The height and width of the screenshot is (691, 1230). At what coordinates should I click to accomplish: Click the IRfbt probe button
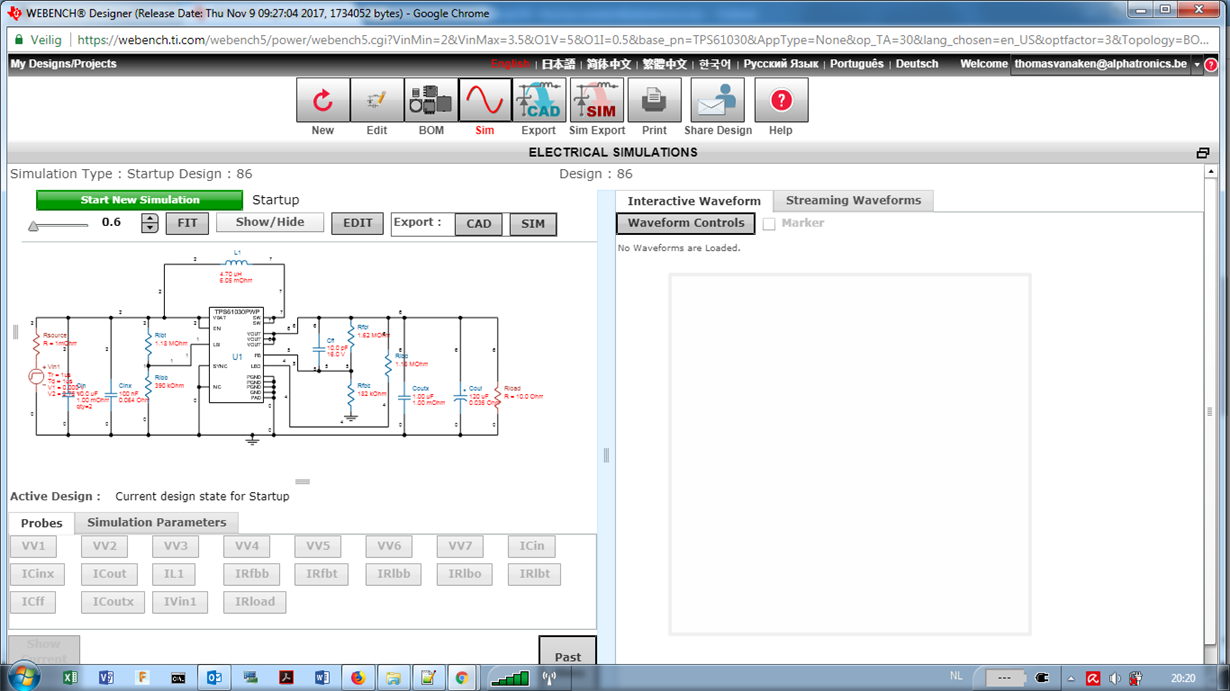click(322, 574)
